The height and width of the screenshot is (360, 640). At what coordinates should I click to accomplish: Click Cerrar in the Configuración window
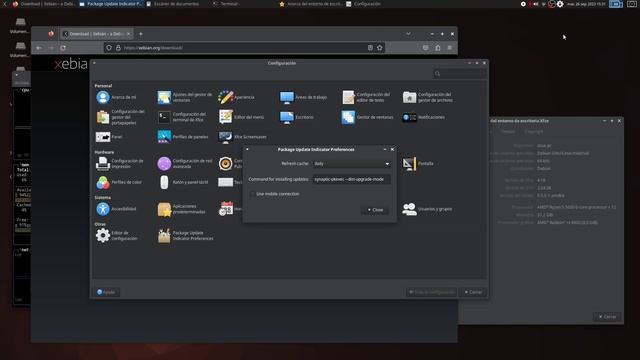coord(473,292)
